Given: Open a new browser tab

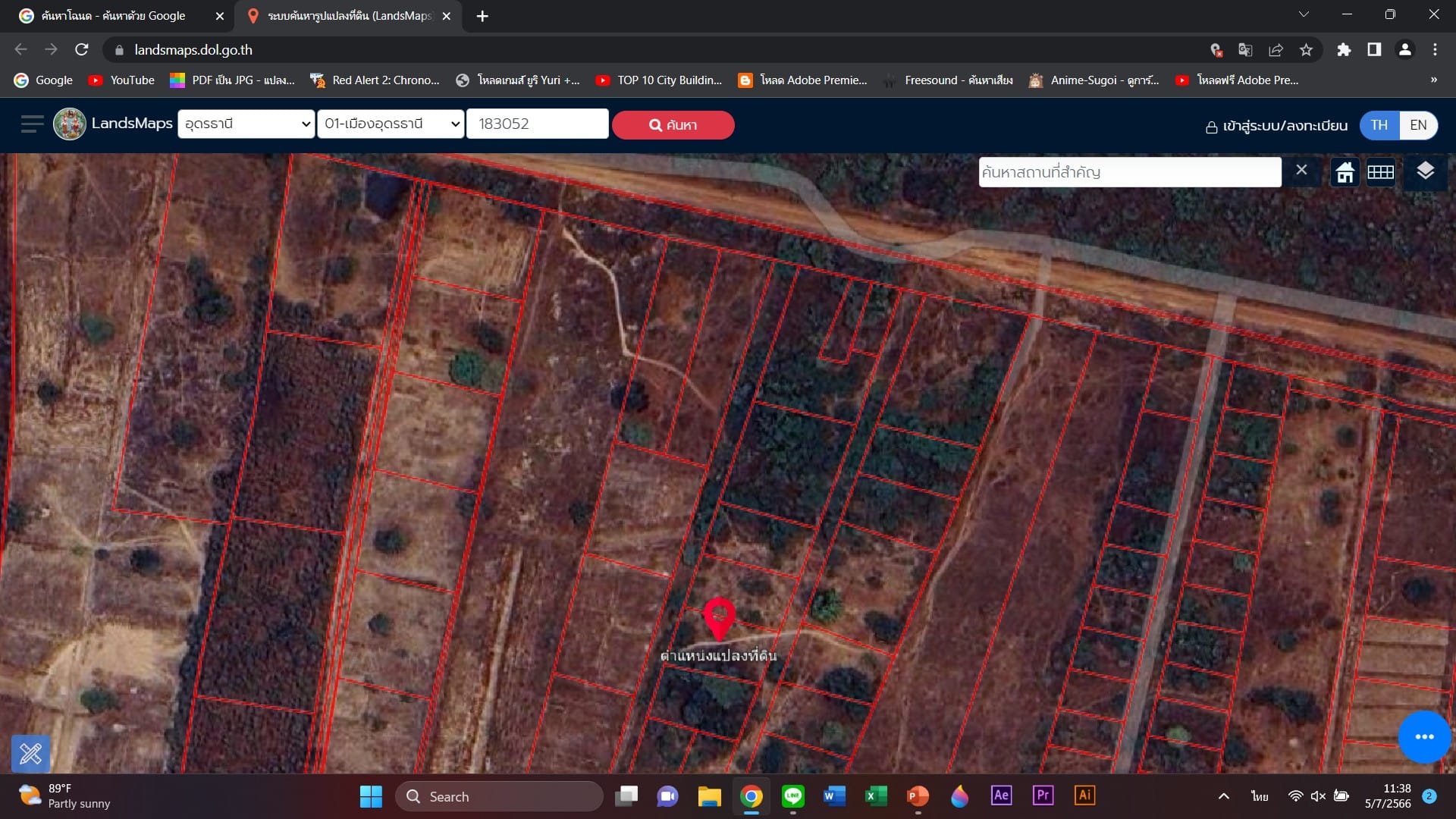Looking at the screenshot, I should (482, 16).
